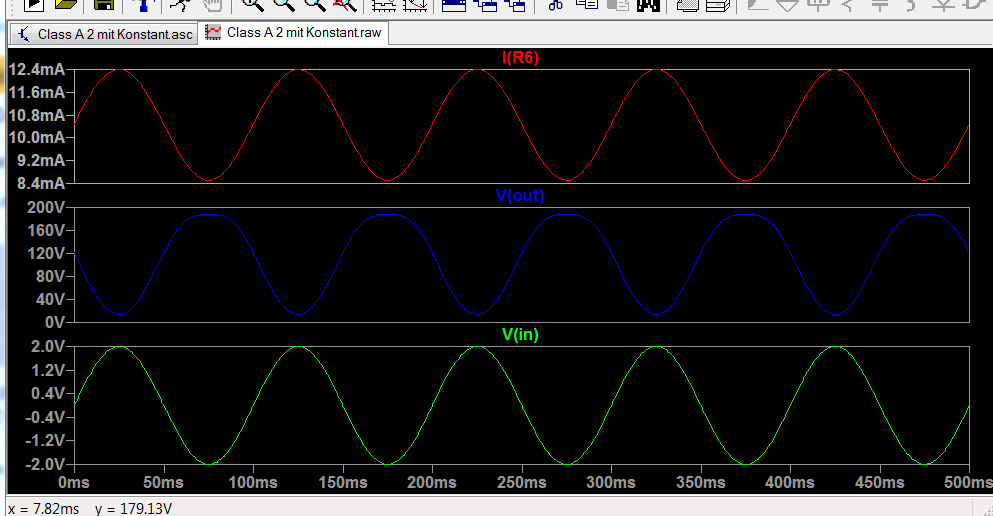Viewport: 993px width, 516px height.
Task: Switch to Class A 2 mit Konstant.asc tab
Action: pos(105,34)
